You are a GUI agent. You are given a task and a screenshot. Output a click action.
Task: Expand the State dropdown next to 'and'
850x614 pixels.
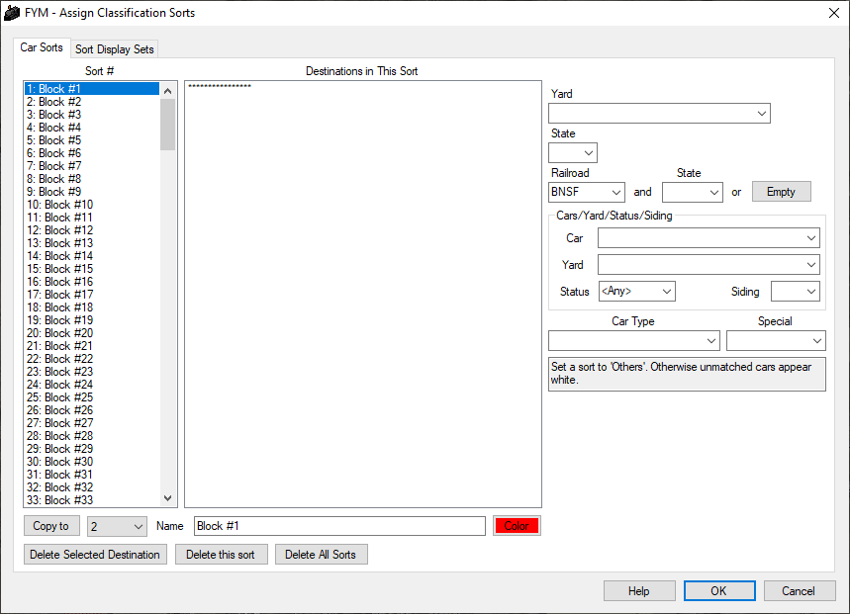coord(692,192)
